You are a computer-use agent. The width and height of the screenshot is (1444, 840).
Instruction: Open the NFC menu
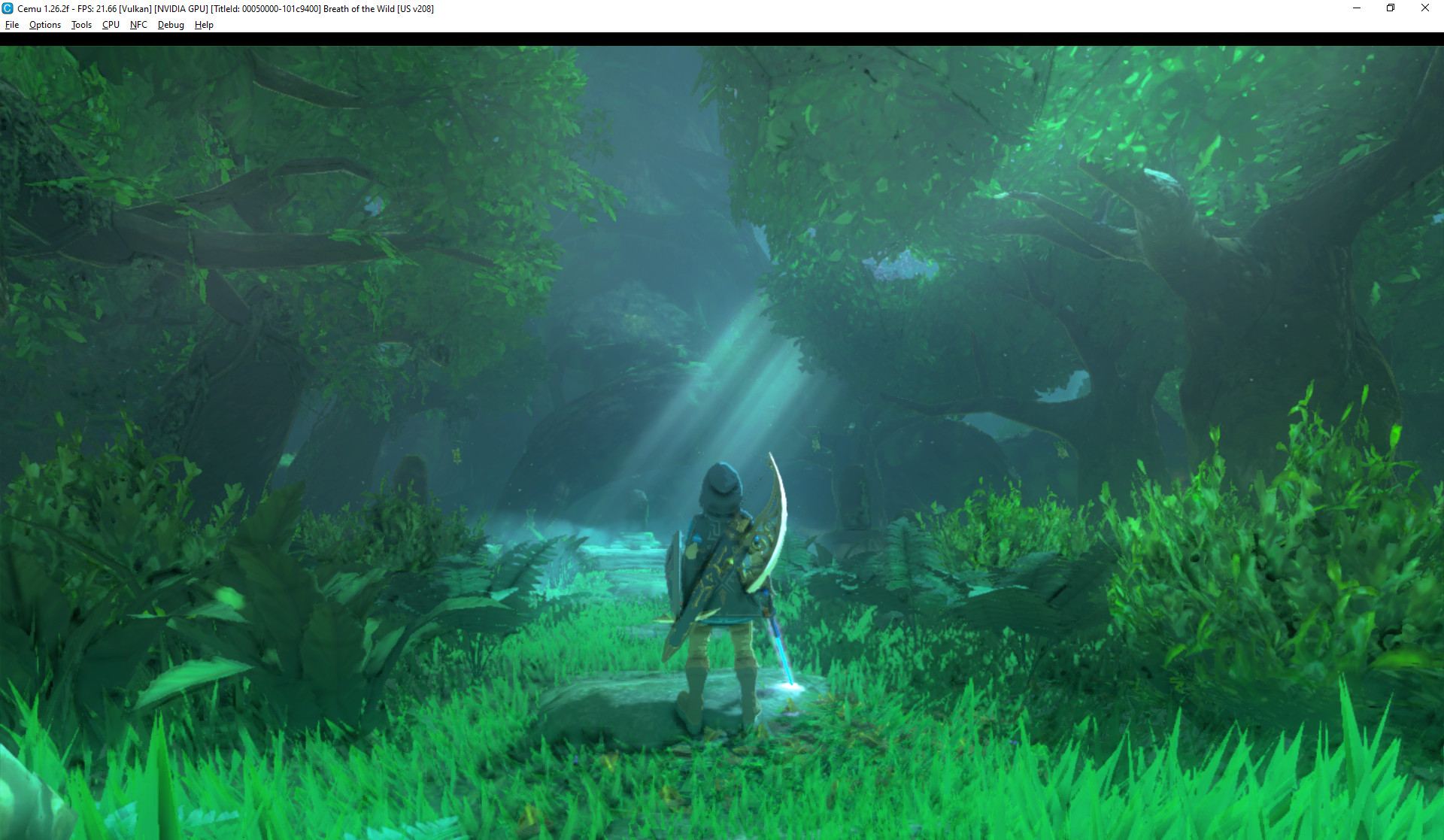click(138, 25)
